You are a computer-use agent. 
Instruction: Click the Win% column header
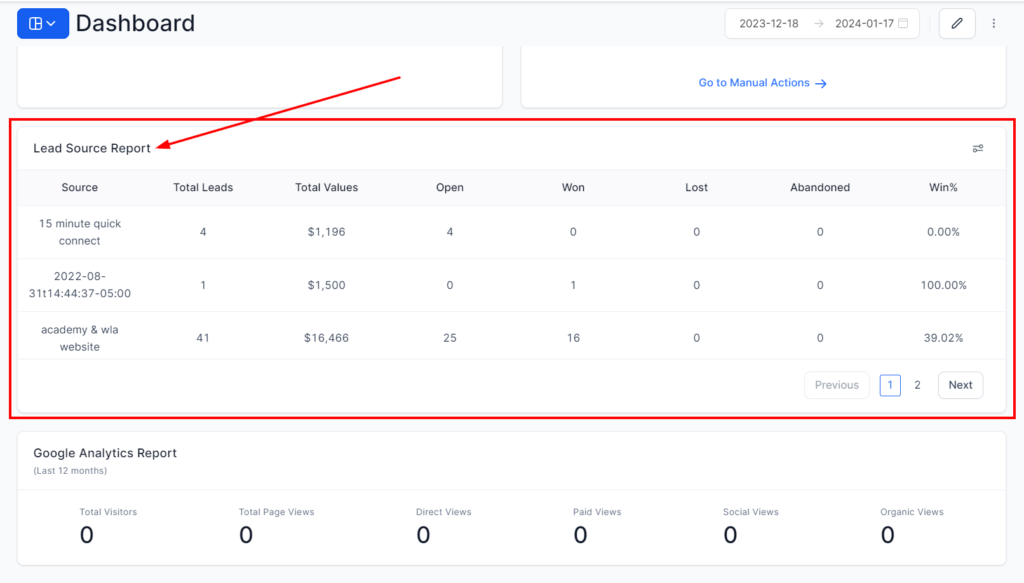pyautogui.click(x=943, y=187)
